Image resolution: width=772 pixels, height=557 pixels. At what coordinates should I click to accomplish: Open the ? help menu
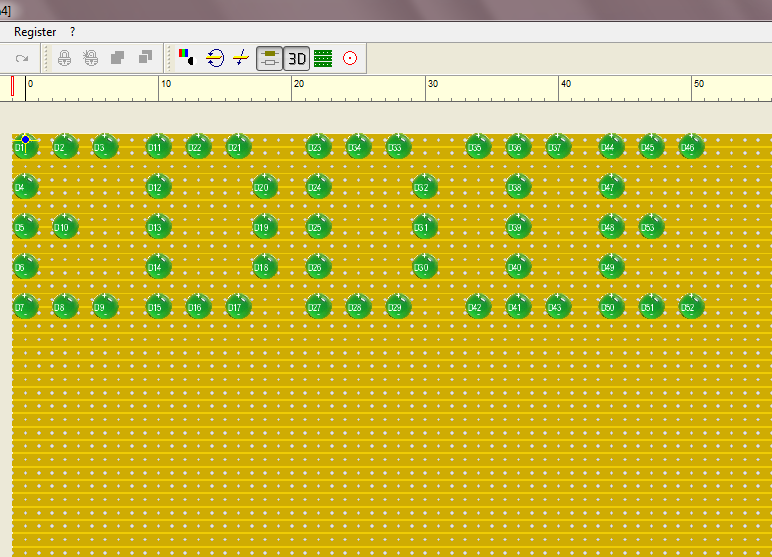click(72, 32)
